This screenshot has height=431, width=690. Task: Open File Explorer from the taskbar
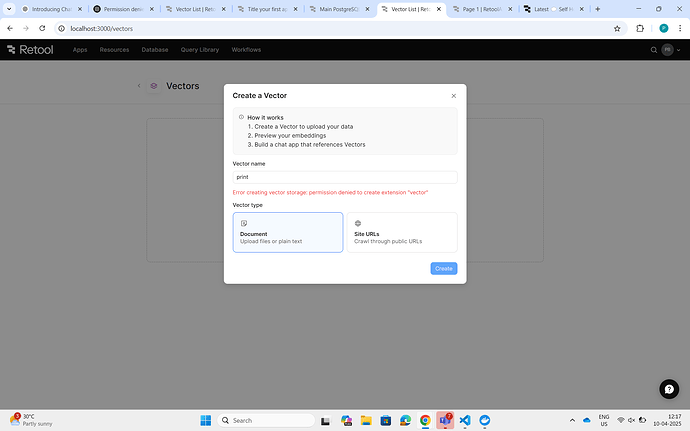point(366,420)
